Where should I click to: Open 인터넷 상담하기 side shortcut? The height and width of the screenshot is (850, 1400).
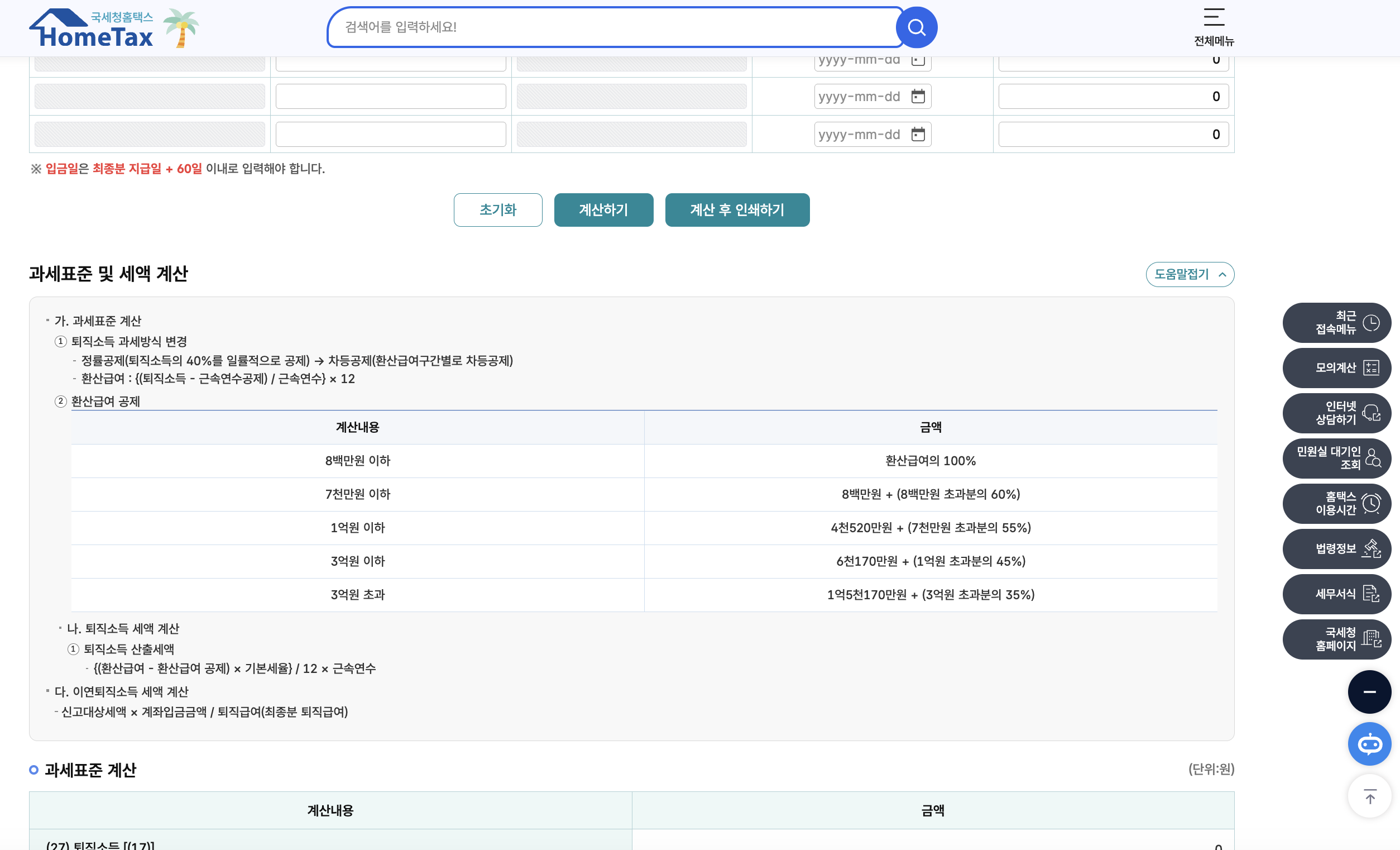tap(1336, 413)
